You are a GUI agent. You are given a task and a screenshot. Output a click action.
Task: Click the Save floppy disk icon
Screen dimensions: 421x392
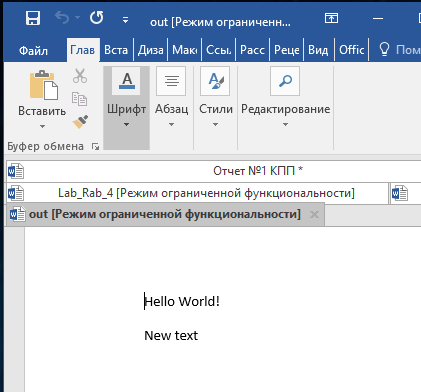(33, 18)
